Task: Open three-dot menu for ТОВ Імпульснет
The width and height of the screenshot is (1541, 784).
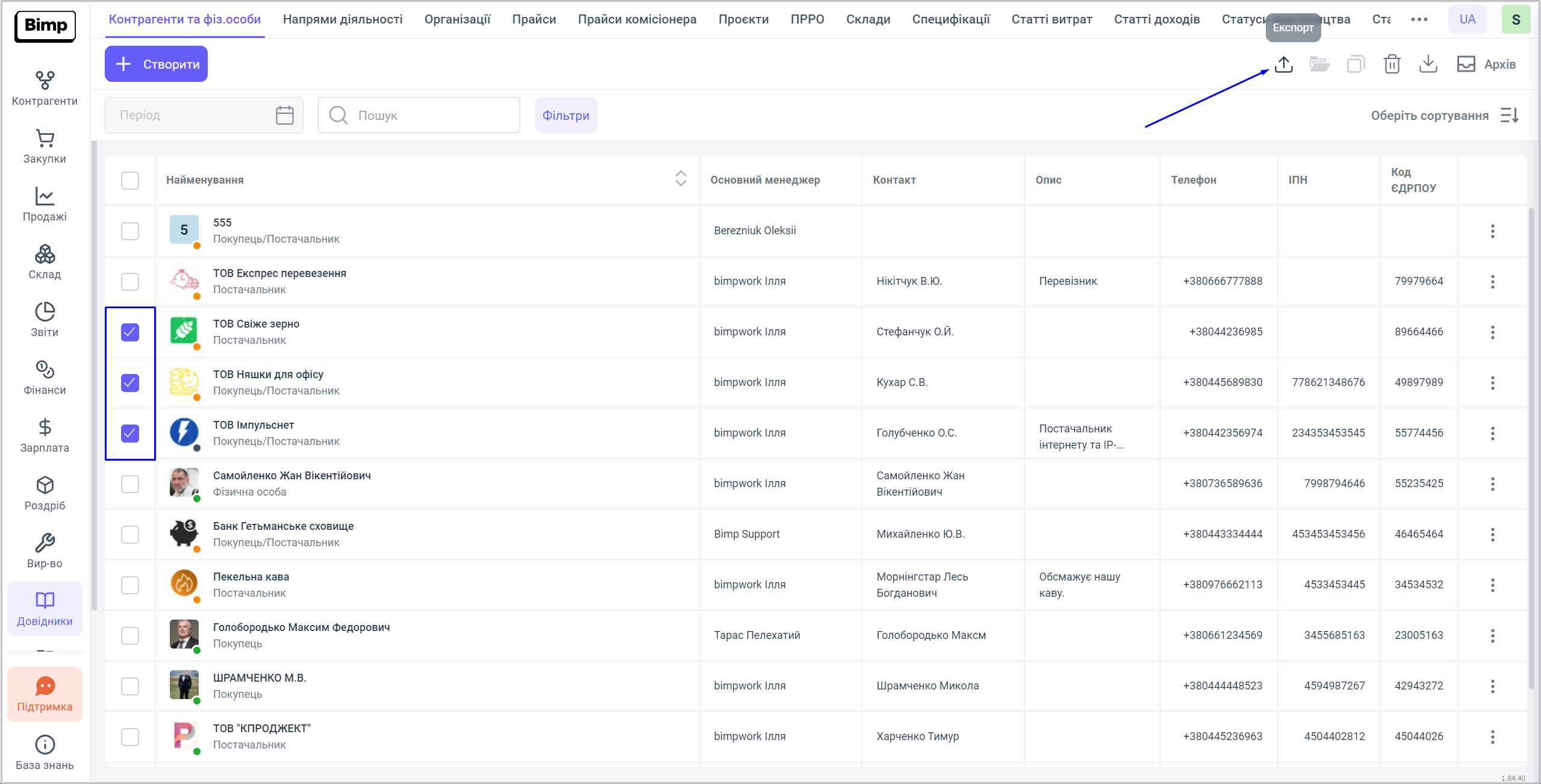Action: 1492,434
